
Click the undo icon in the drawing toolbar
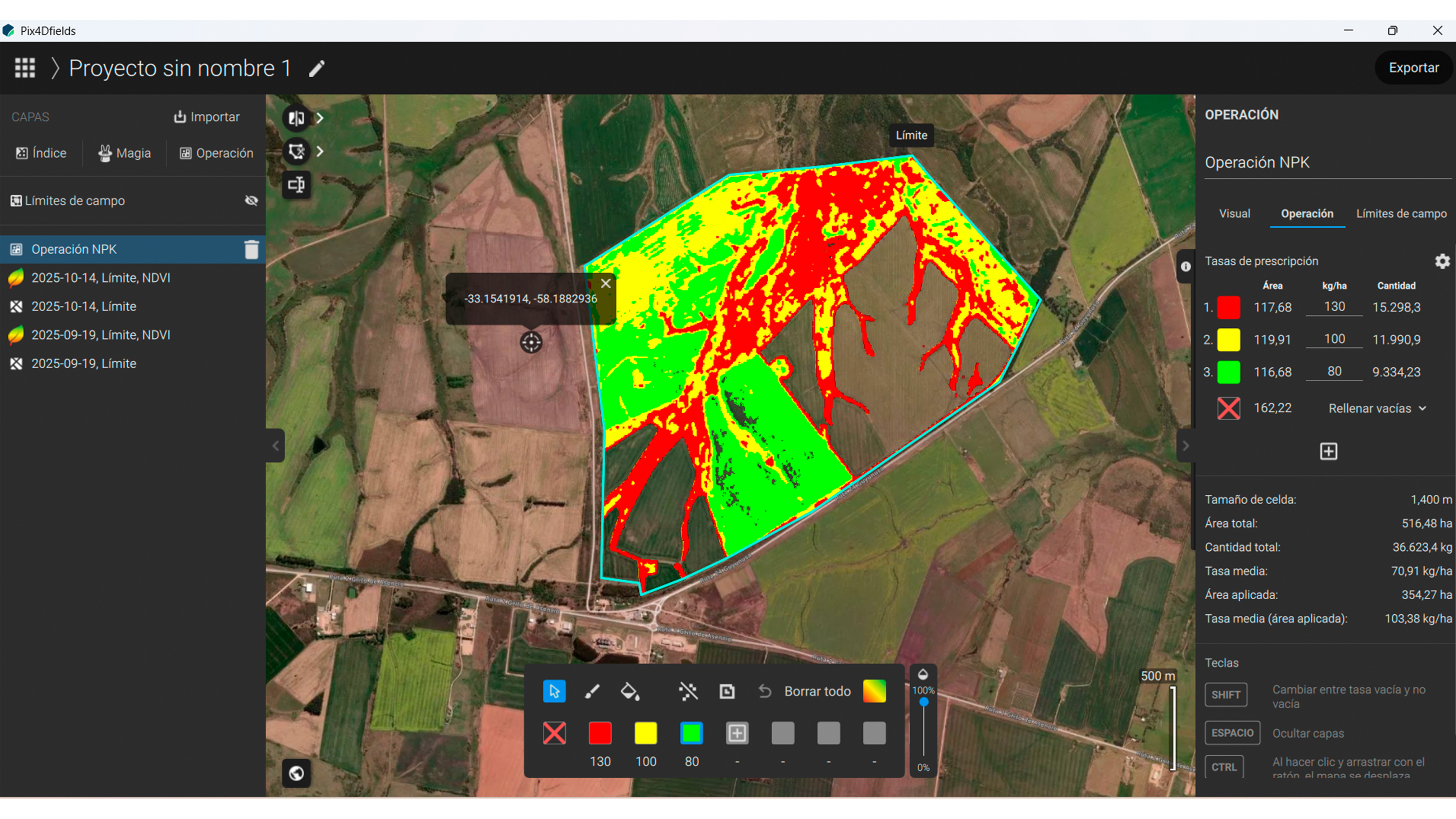[765, 691]
